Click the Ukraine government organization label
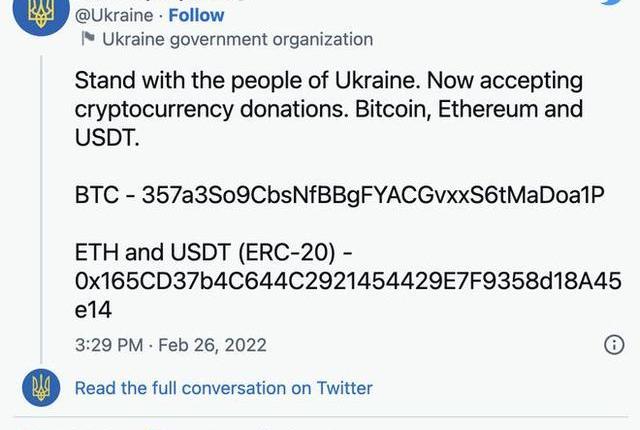 (x=238, y=40)
